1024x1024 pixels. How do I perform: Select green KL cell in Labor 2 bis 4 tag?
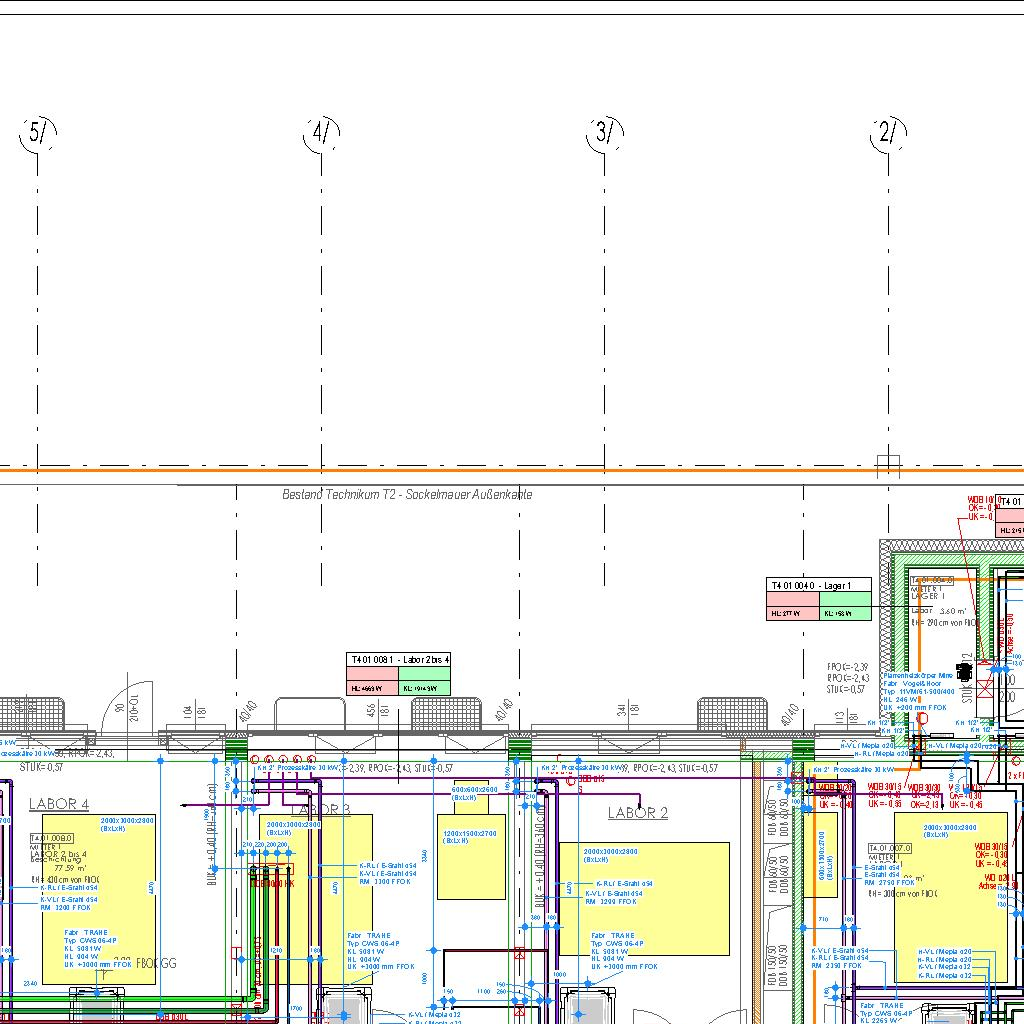[x=425, y=688]
